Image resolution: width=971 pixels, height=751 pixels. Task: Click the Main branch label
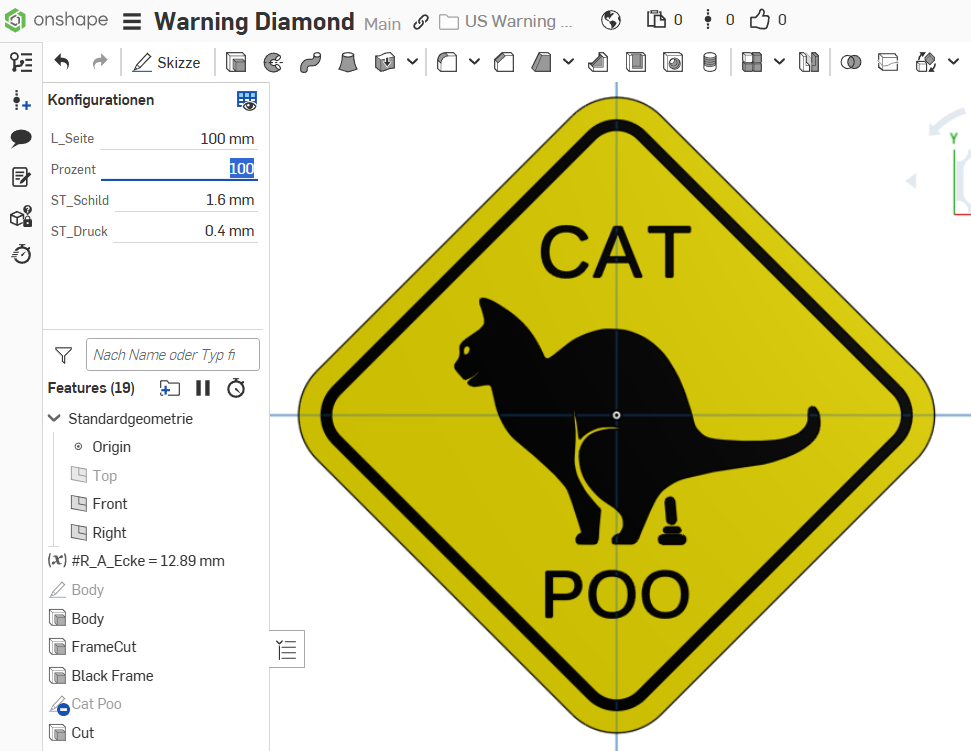click(382, 24)
